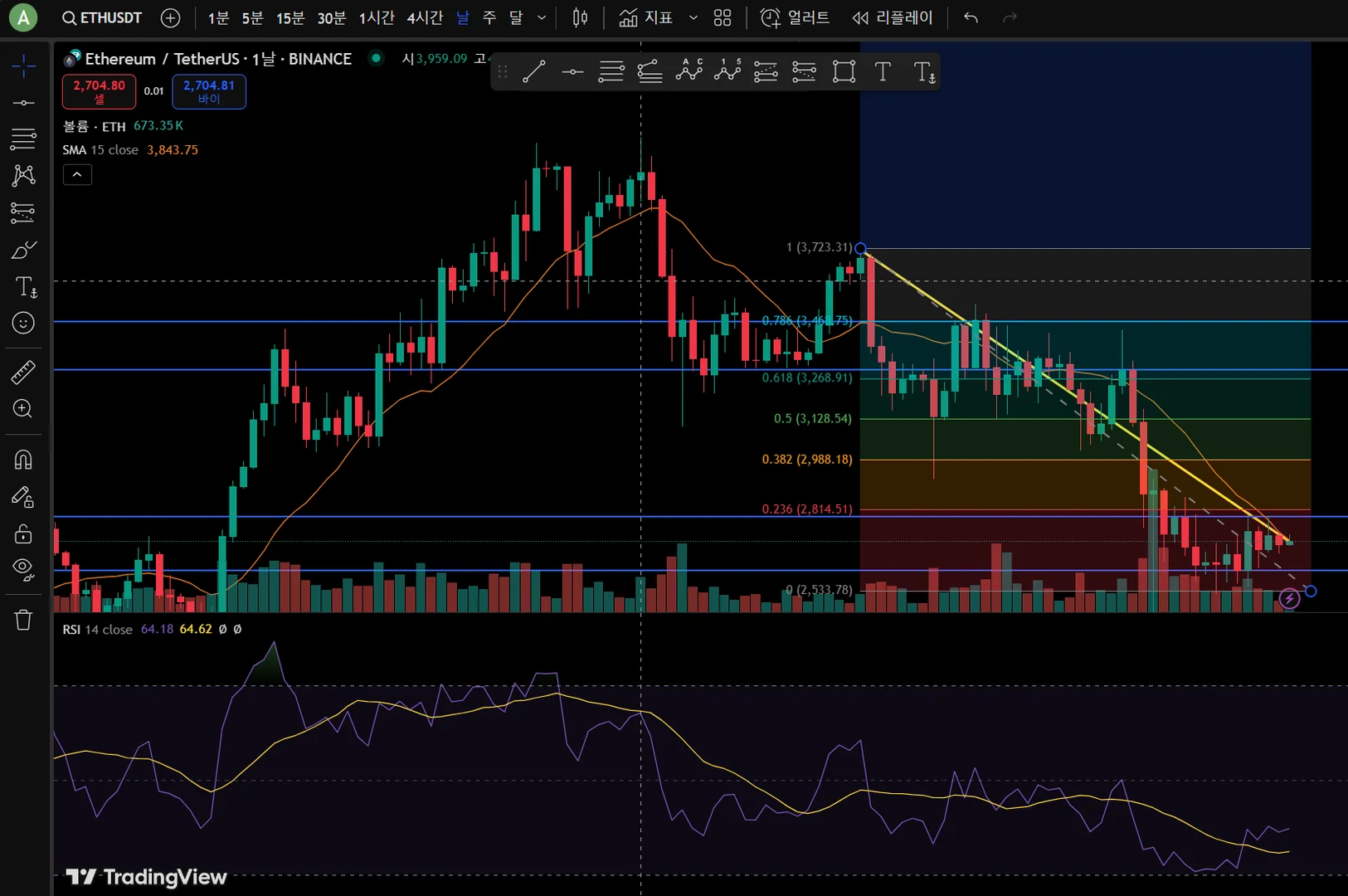Select the trend line drawing tool
This screenshot has width=1348, height=896.
pyautogui.click(x=534, y=72)
